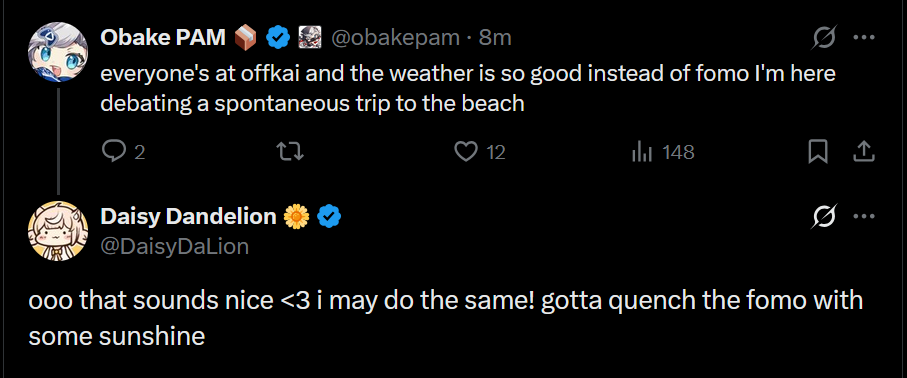Viewport: 907px width, 378px height.
Task: Open the Daisy Dandelion display name
Action: click(x=188, y=216)
